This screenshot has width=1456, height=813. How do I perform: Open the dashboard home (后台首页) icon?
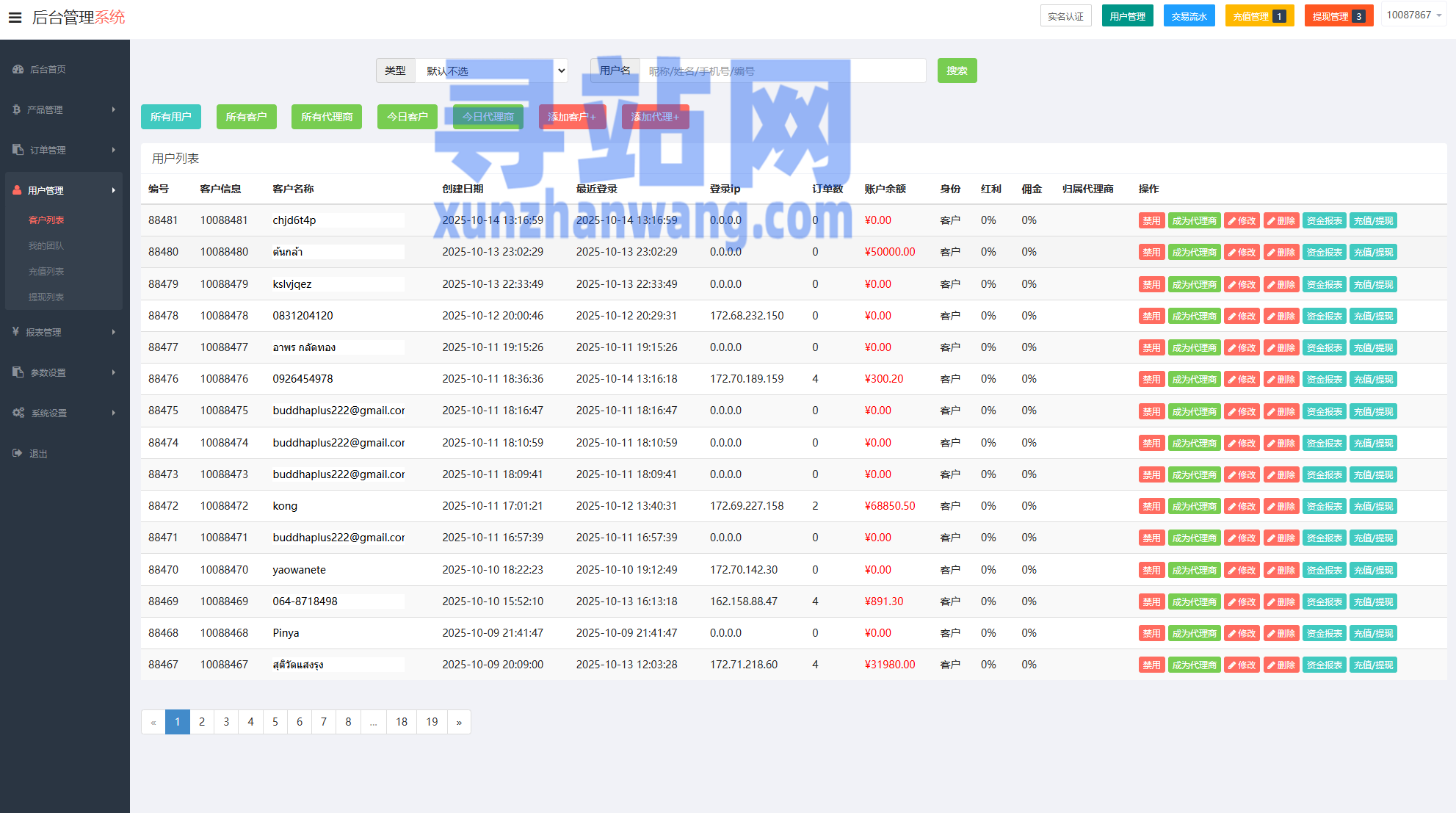pos(18,69)
